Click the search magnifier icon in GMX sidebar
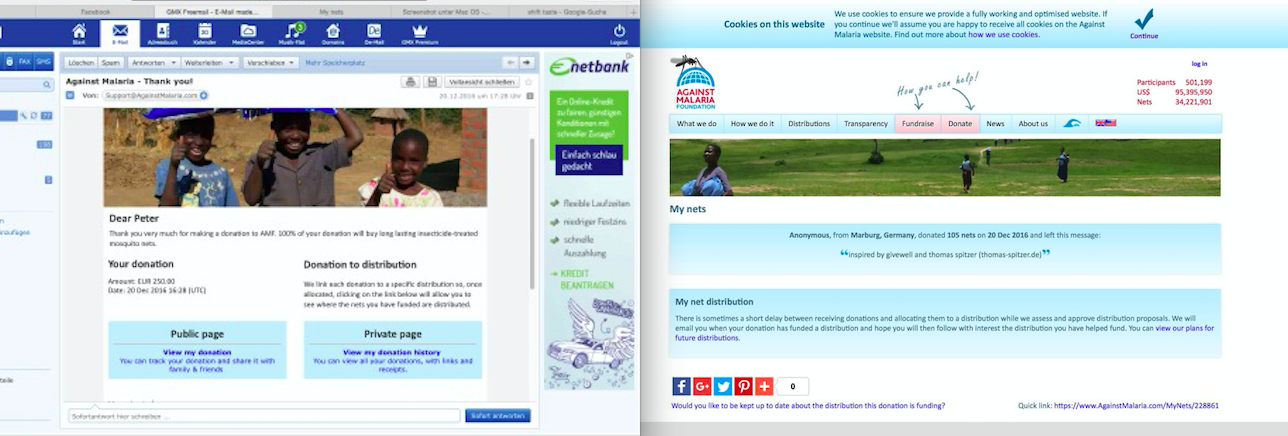The width and height of the screenshot is (1288, 436). [47, 86]
